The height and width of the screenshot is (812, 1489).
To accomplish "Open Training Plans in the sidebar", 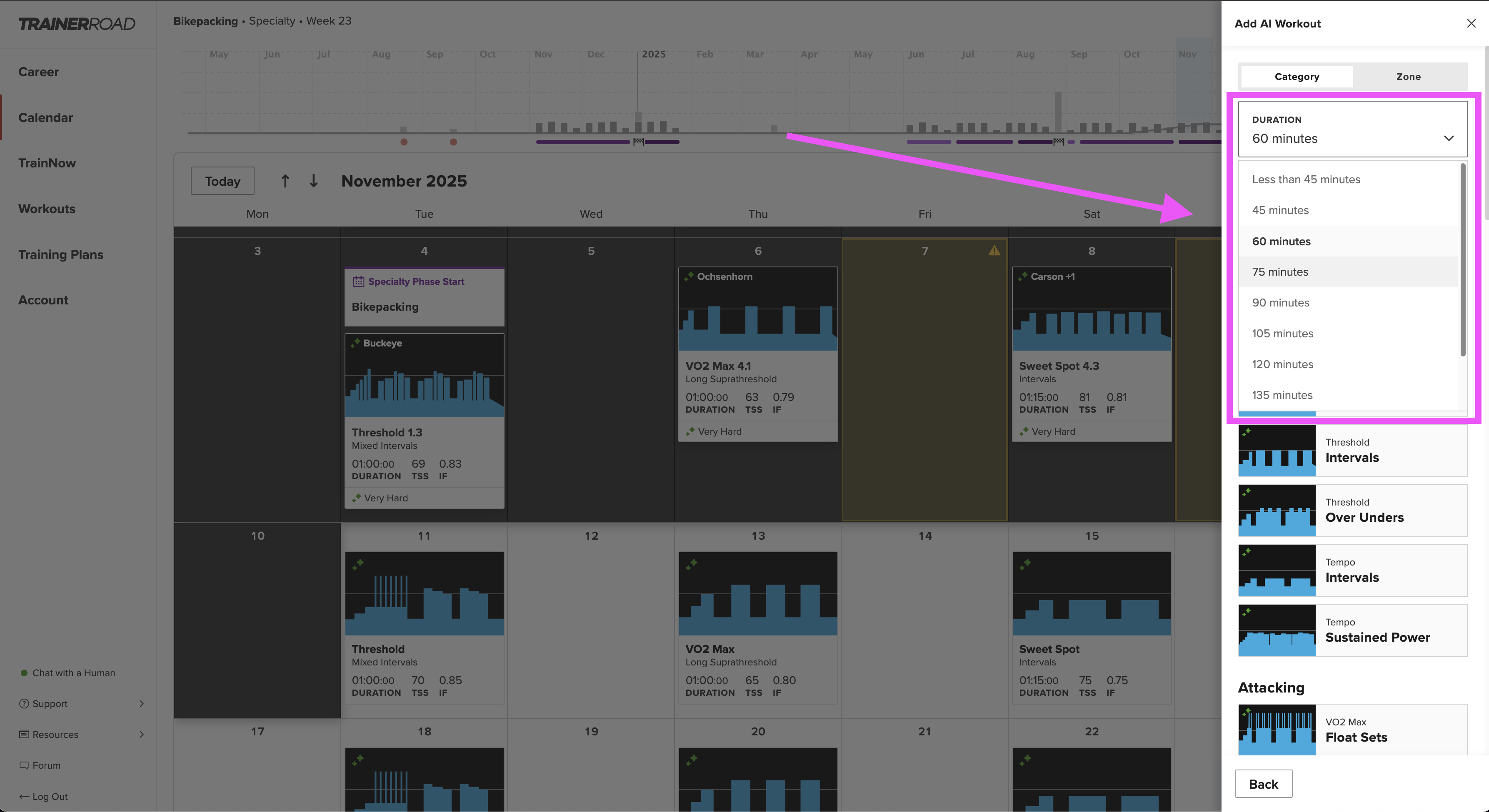I will tap(61, 254).
